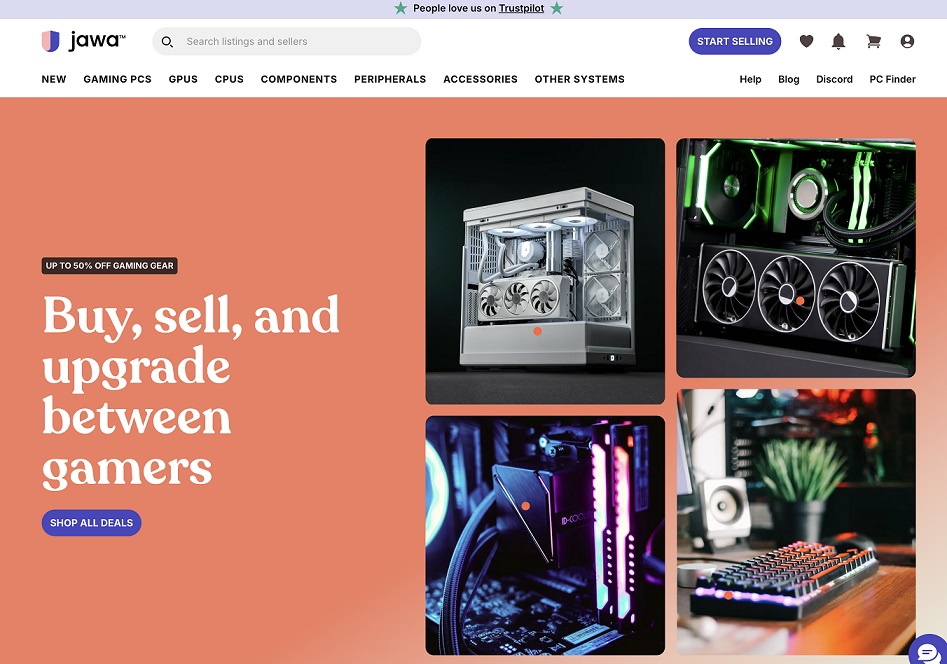Expand the Components navigation menu
Image resolution: width=947 pixels, height=664 pixels.
(x=299, y=79)
